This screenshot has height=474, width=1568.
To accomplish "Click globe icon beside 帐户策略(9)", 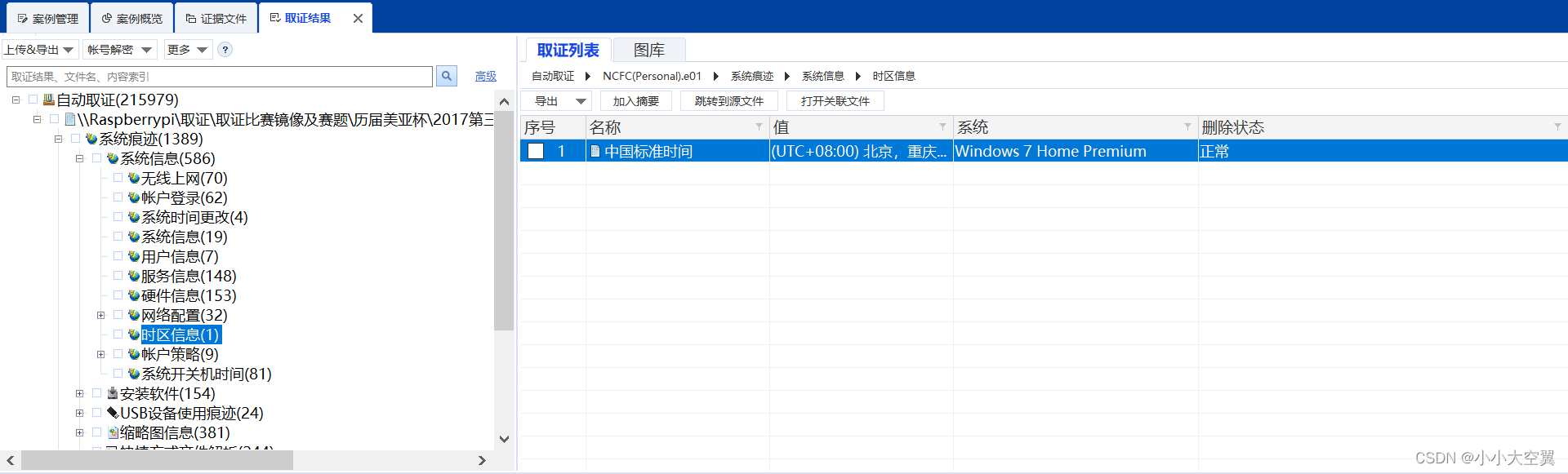I will 134,354.
